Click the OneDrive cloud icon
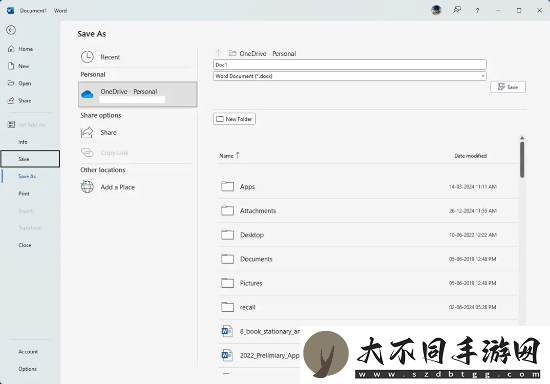The image size is (550, 384). click(87, 94)
